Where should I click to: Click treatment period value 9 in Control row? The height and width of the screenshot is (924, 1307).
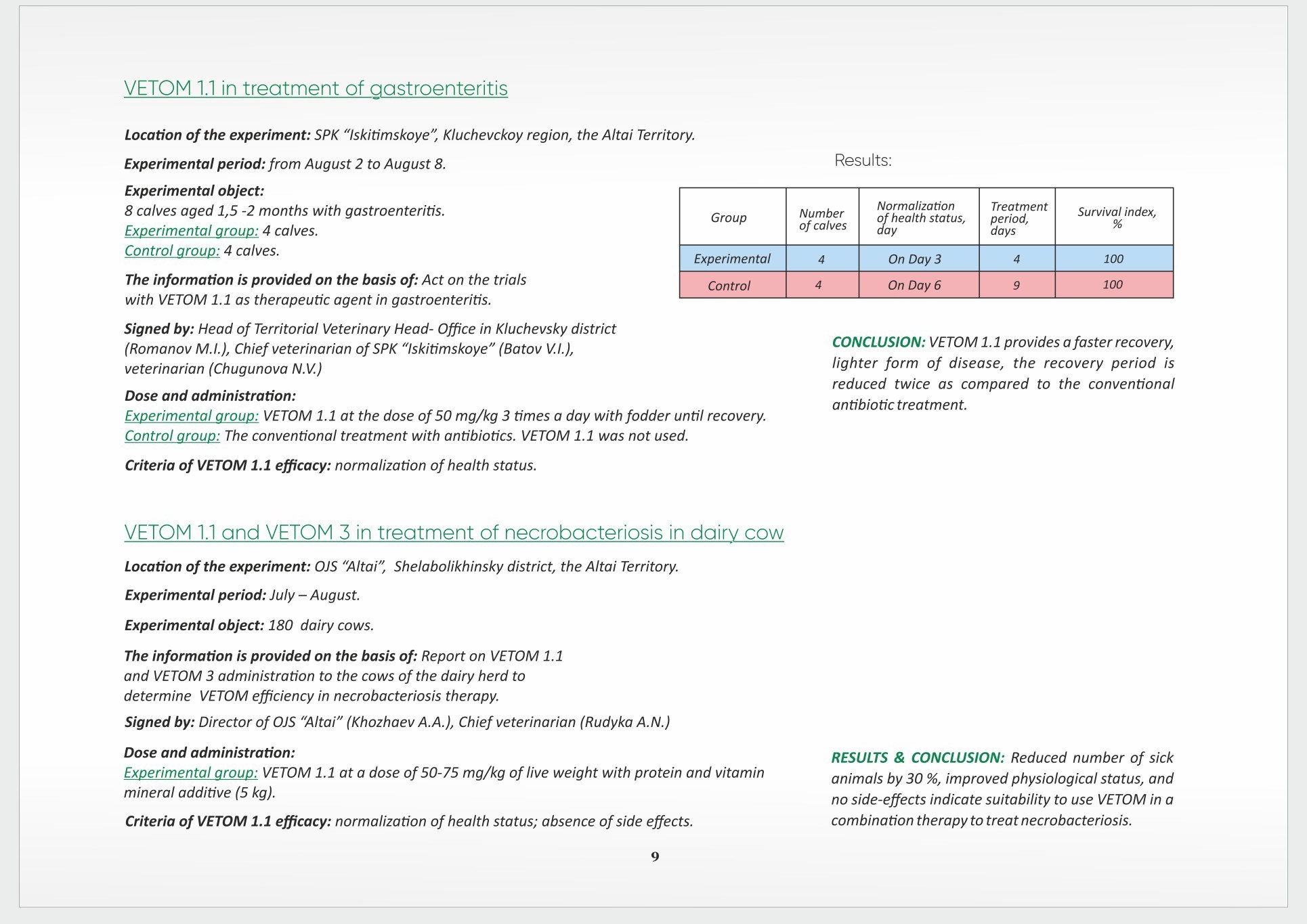tap(1017, 285)
